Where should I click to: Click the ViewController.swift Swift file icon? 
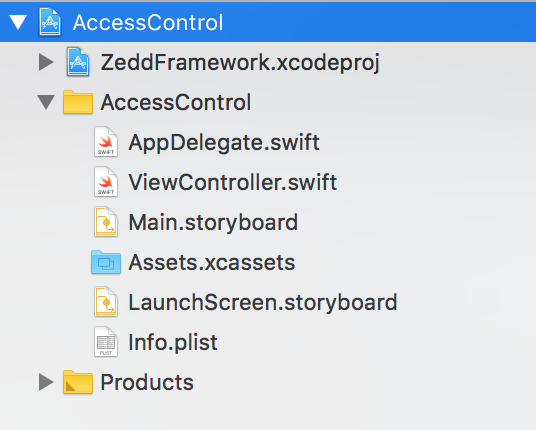[x=106, y=182]
